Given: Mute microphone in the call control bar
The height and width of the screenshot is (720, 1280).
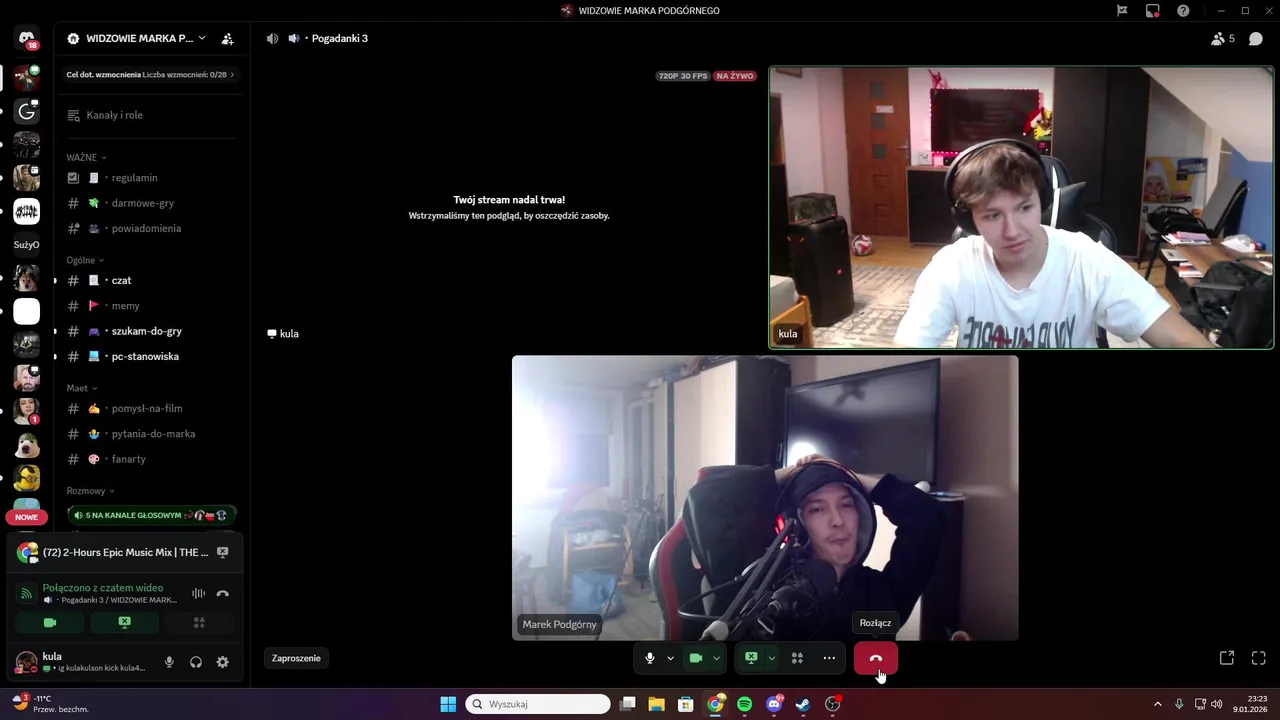Looking at the screenshot, I should 650,658.
